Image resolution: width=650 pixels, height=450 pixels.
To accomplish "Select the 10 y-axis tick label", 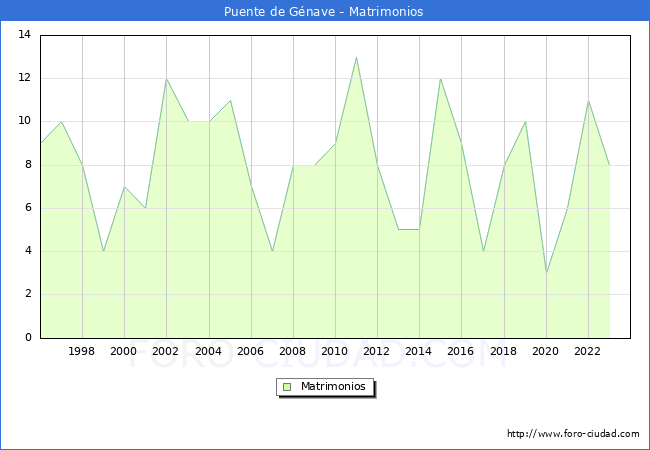I will coord(25,121).
